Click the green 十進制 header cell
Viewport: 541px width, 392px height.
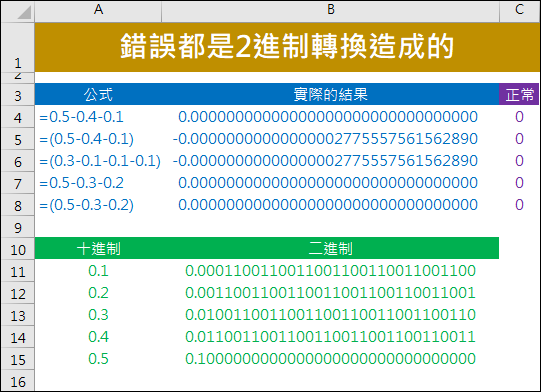[x=98, y=248]
